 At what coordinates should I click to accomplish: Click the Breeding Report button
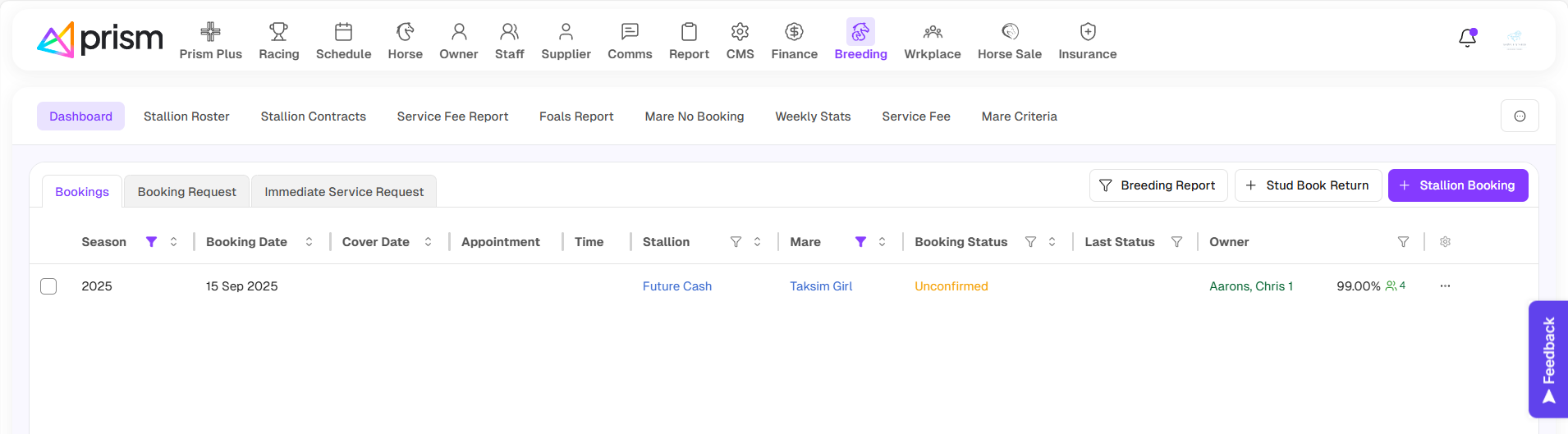pyautogui.click(x=1158, y=185)
